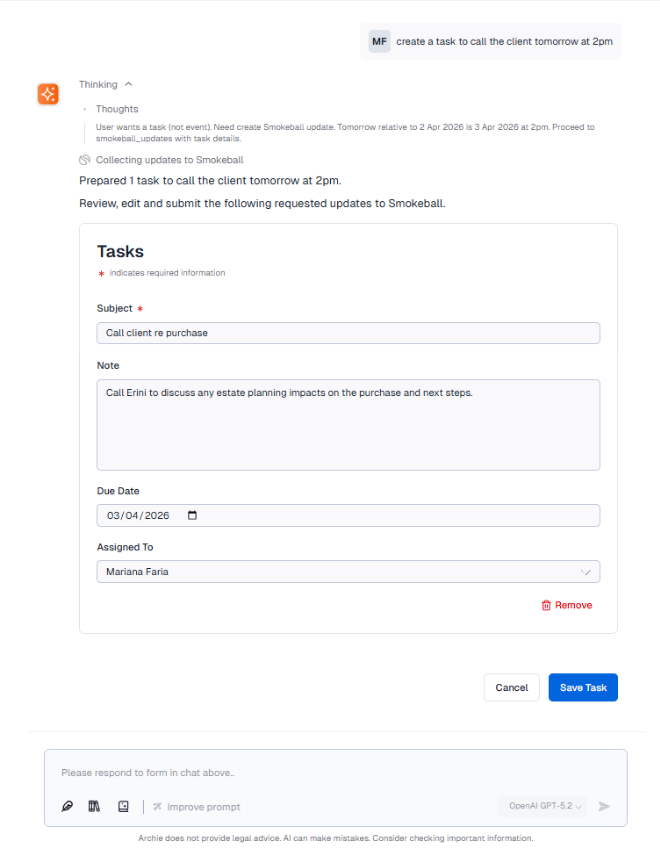Open the library books icon in prompt toolbar
660x851 pixels.
(95, 806)
